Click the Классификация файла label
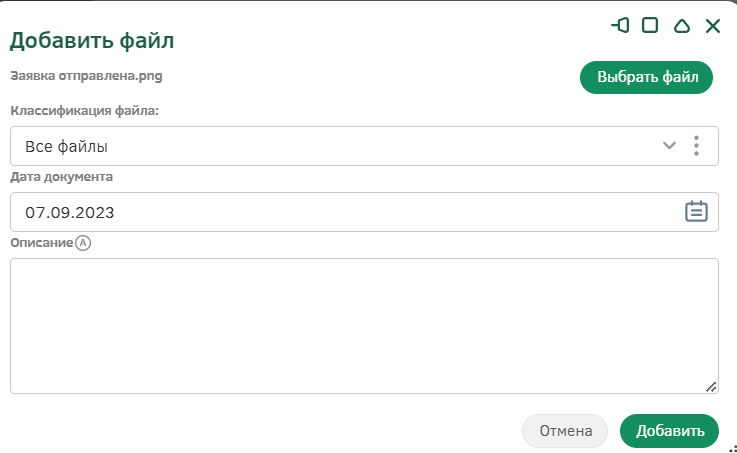 point(85,111)
